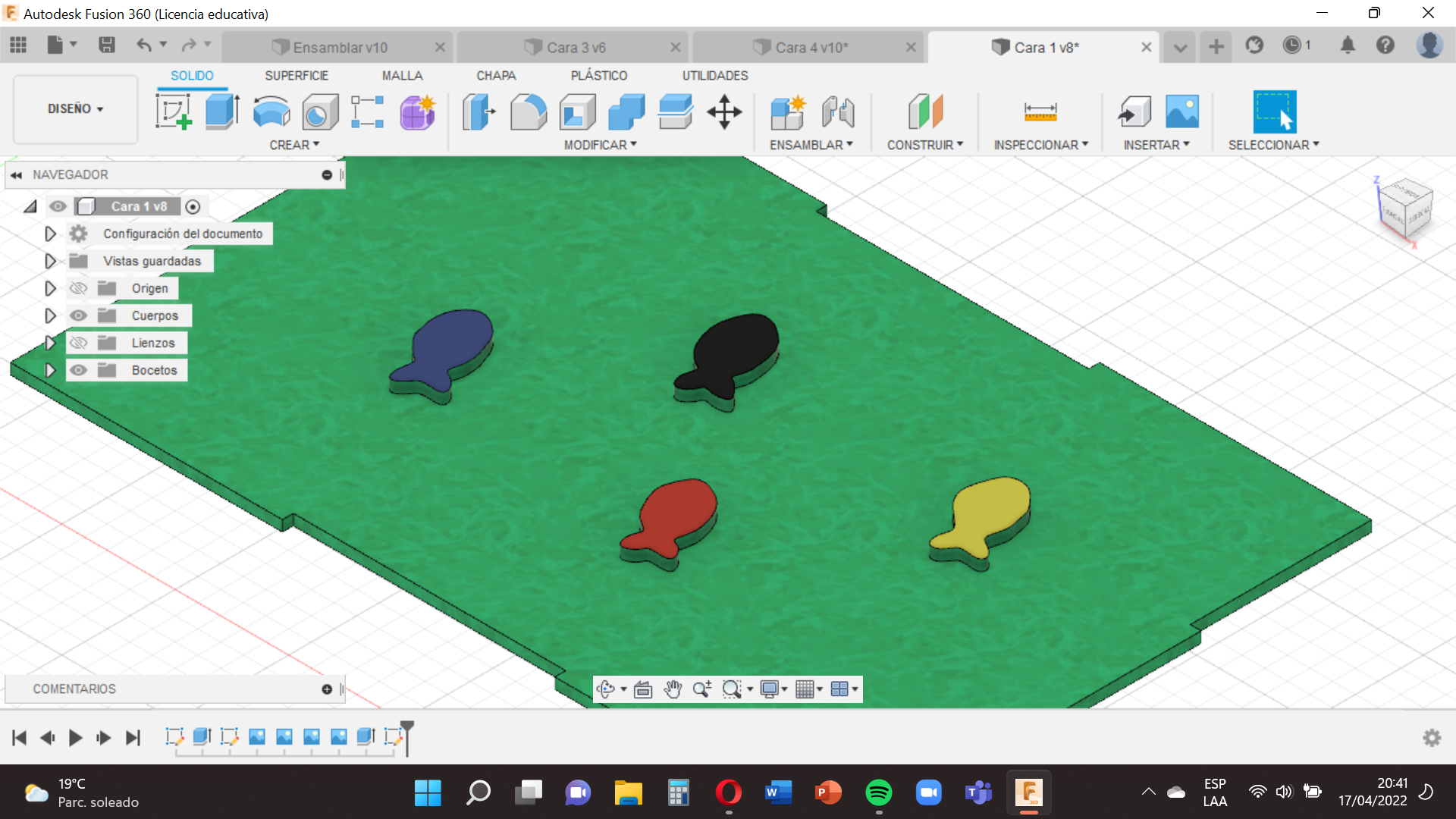Image resolution: width=1456 pixels, height=819 pixels.
Task: Toggle visibility of Cara 1 v8 component
Action: click(58, 206)
